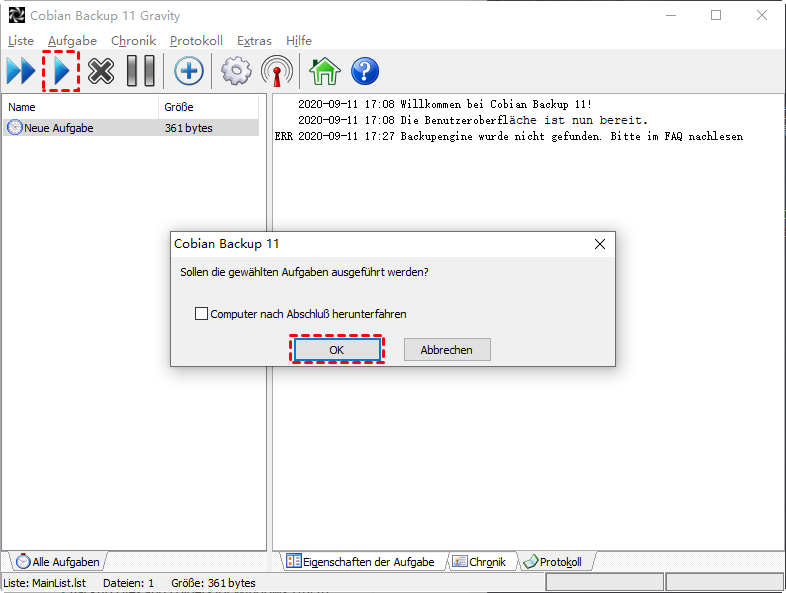This screenshot has width=786, height=593.
Task: Minimize the Cobian Backup window
Action: (671, 16)
